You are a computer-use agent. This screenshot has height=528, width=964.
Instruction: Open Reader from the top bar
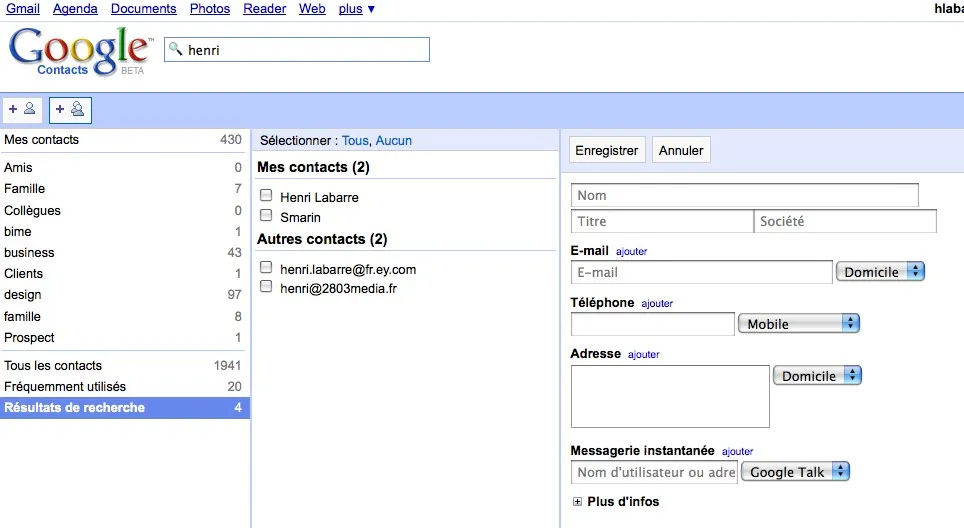[x=264, y=9]
